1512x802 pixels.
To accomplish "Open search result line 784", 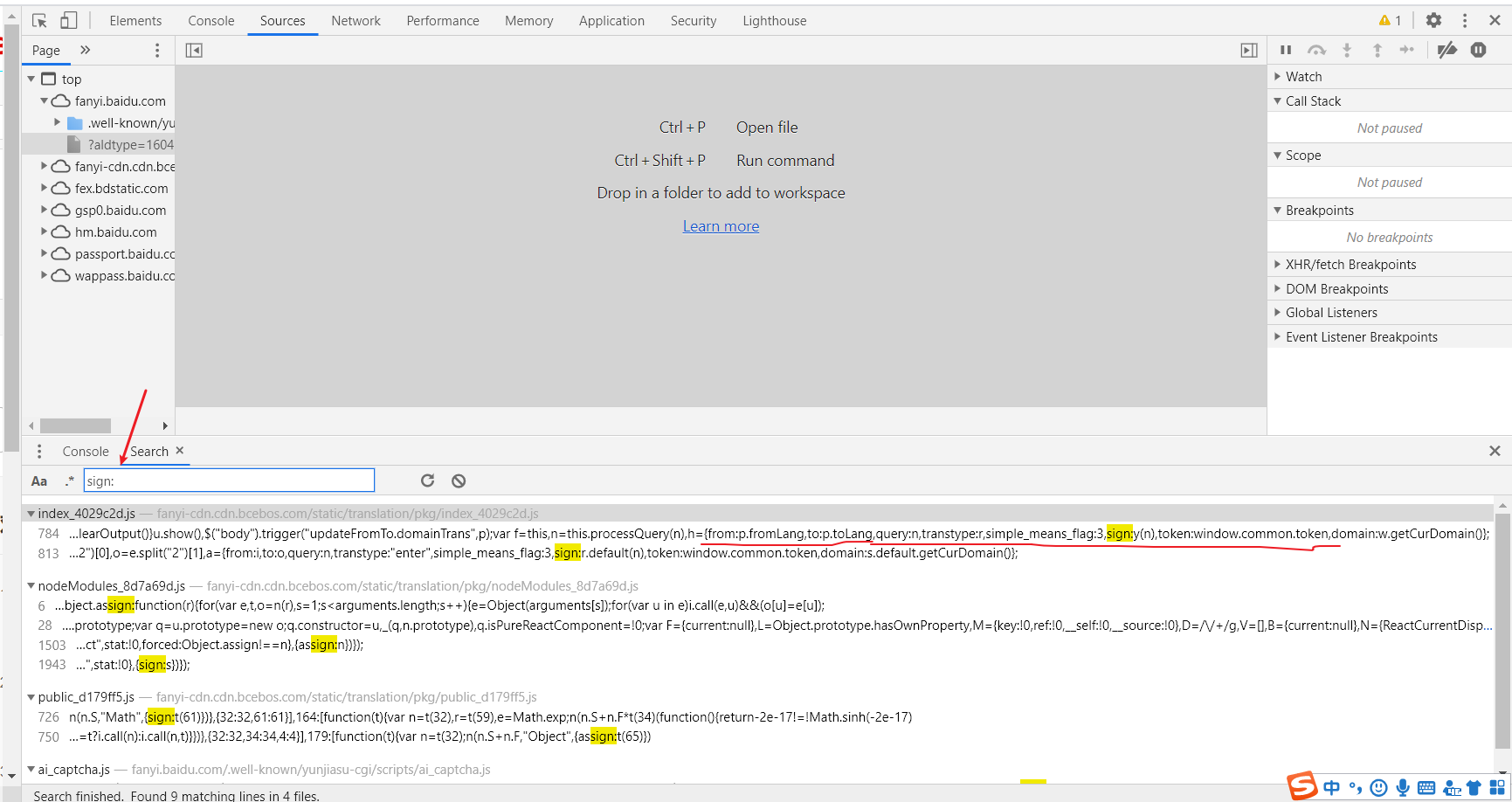I will coord(757,533).
